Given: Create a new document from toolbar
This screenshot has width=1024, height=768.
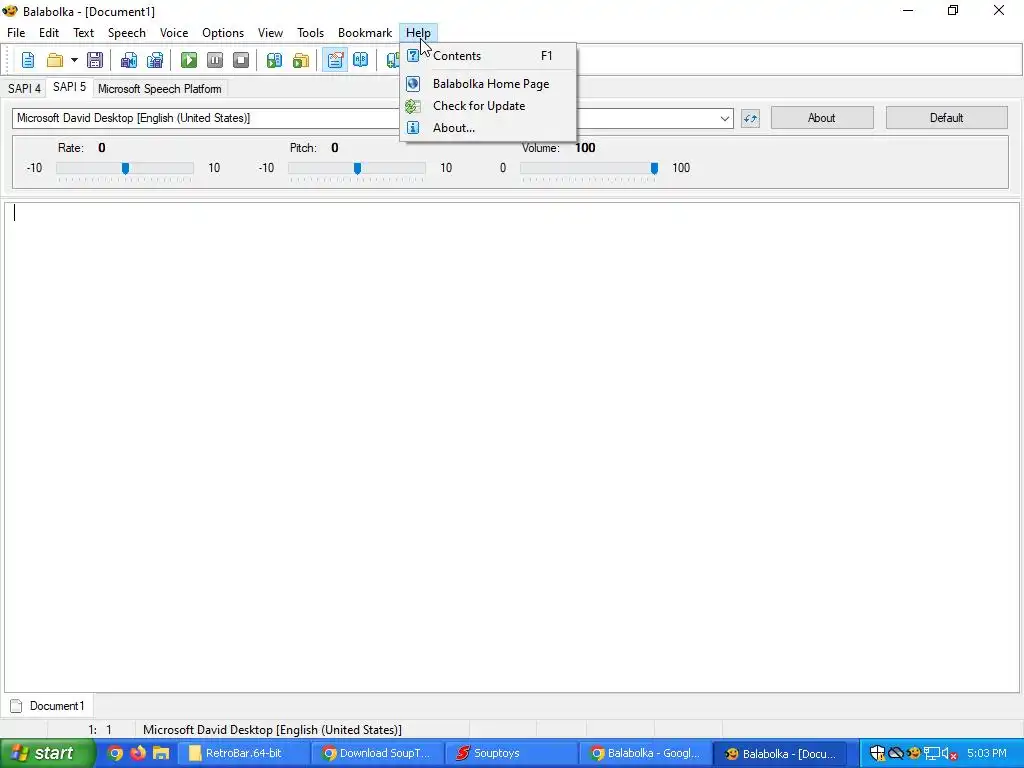Looking at the screenshot, I should click(27, 60).
